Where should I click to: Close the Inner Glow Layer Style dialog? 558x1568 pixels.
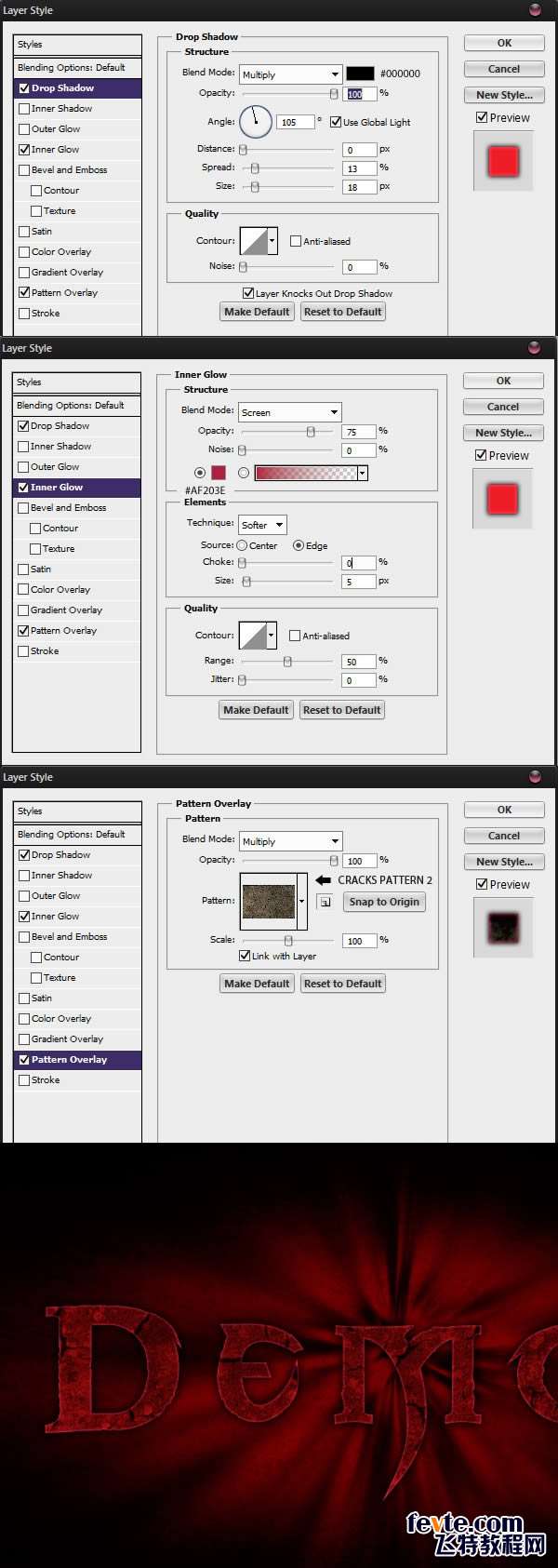[534, 348]
